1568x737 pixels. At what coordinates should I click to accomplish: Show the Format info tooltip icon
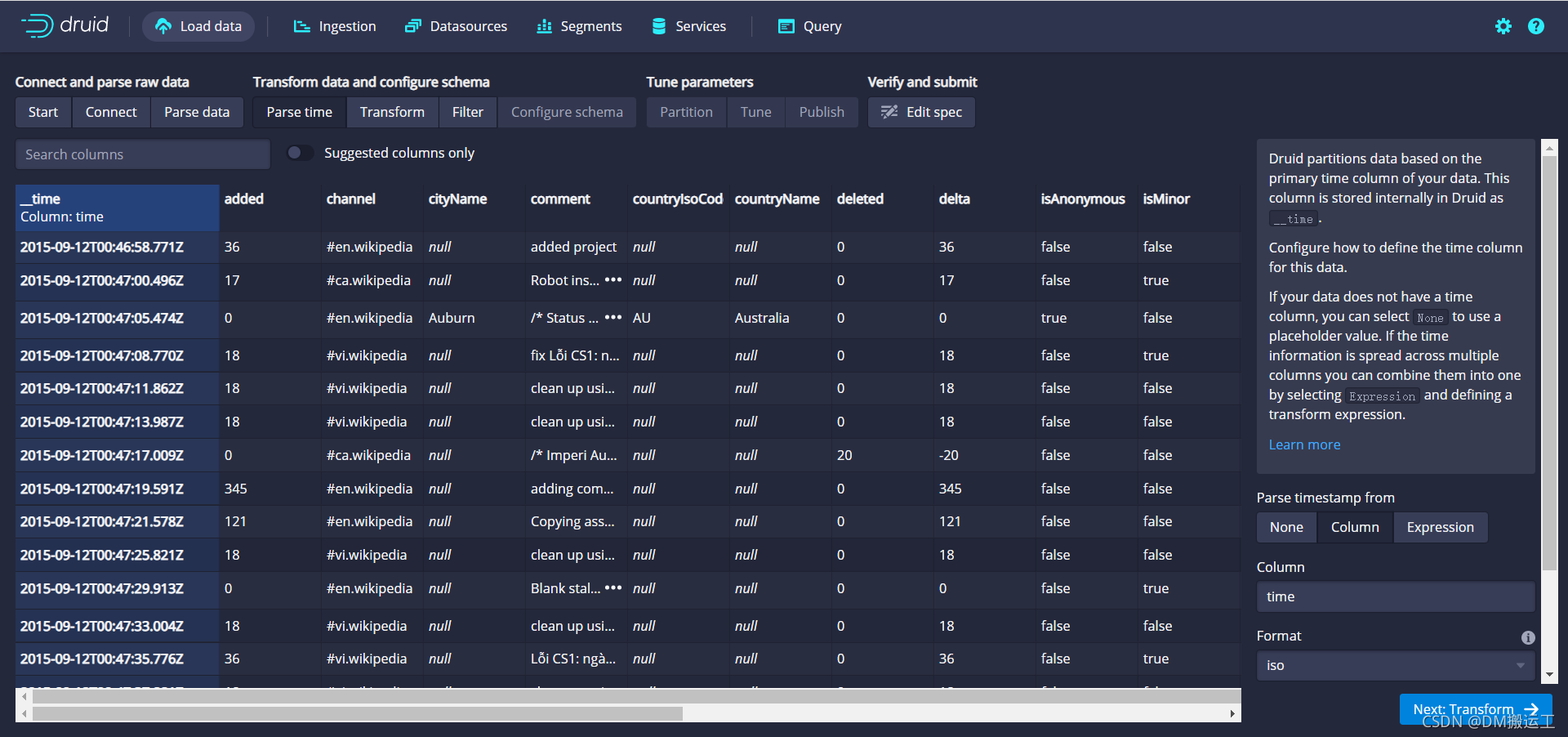pyautogui.click(x=1528, y=637)
